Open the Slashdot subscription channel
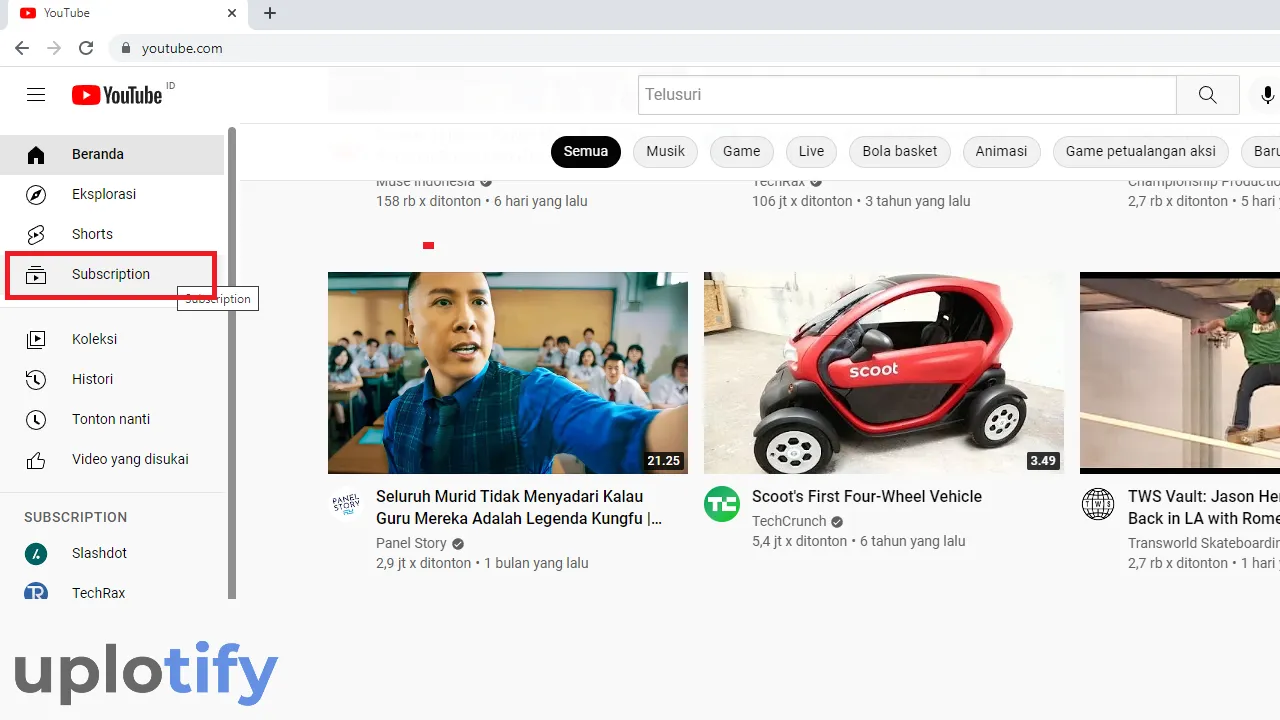Image resolution: width=1280 pixels, height=720 pixels. click(x=112, y=553)
